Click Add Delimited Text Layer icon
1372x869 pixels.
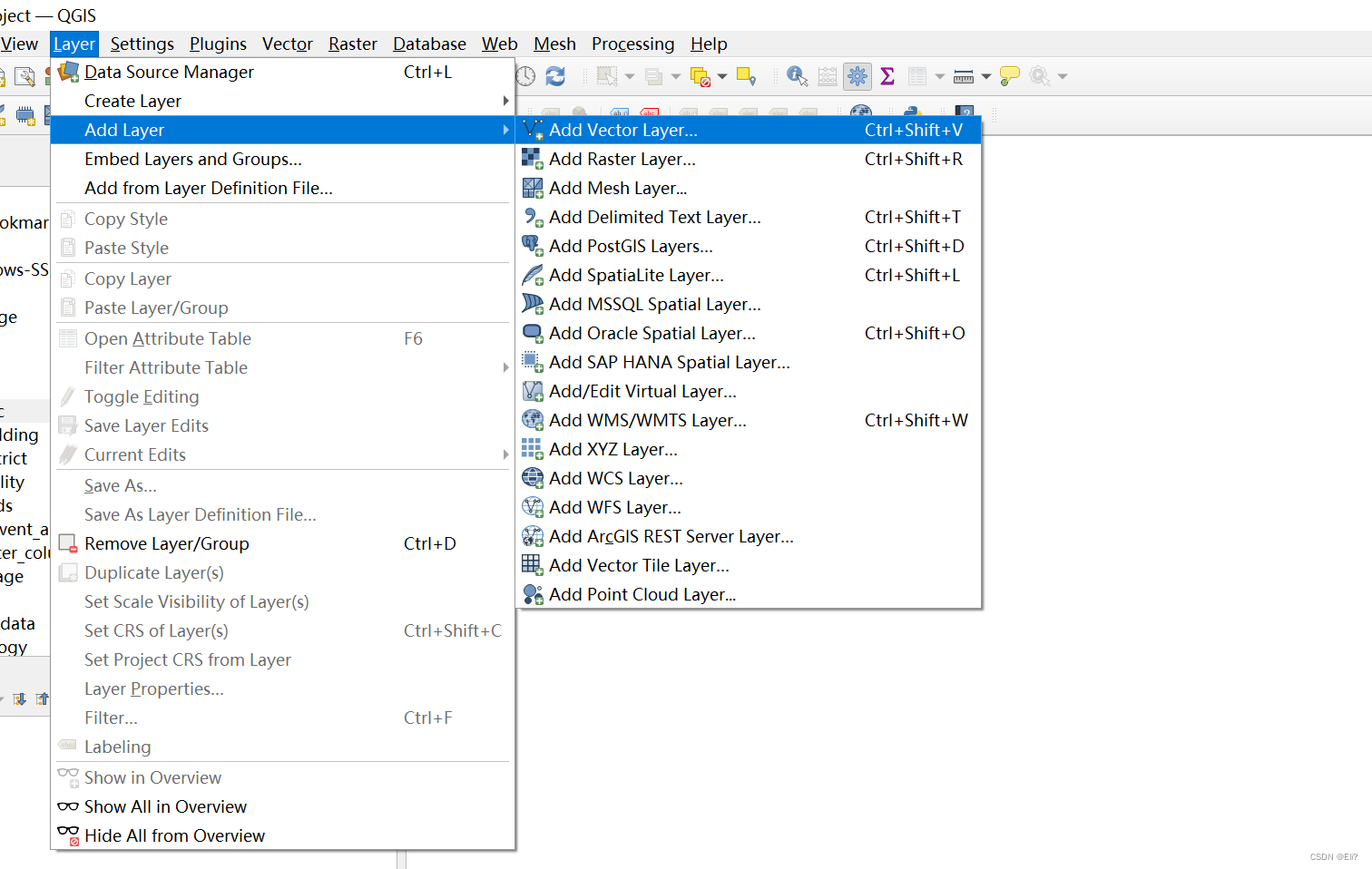click(533, 217)
